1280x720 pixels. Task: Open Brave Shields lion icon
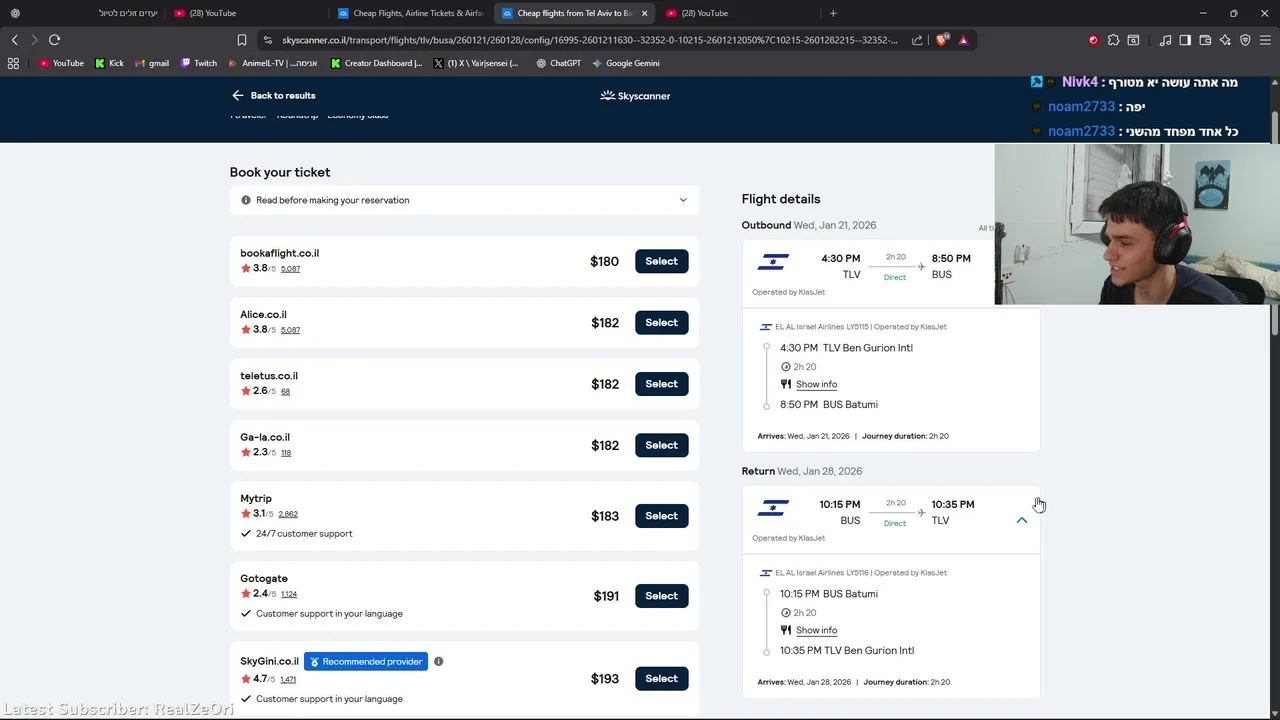pos(943,40)
